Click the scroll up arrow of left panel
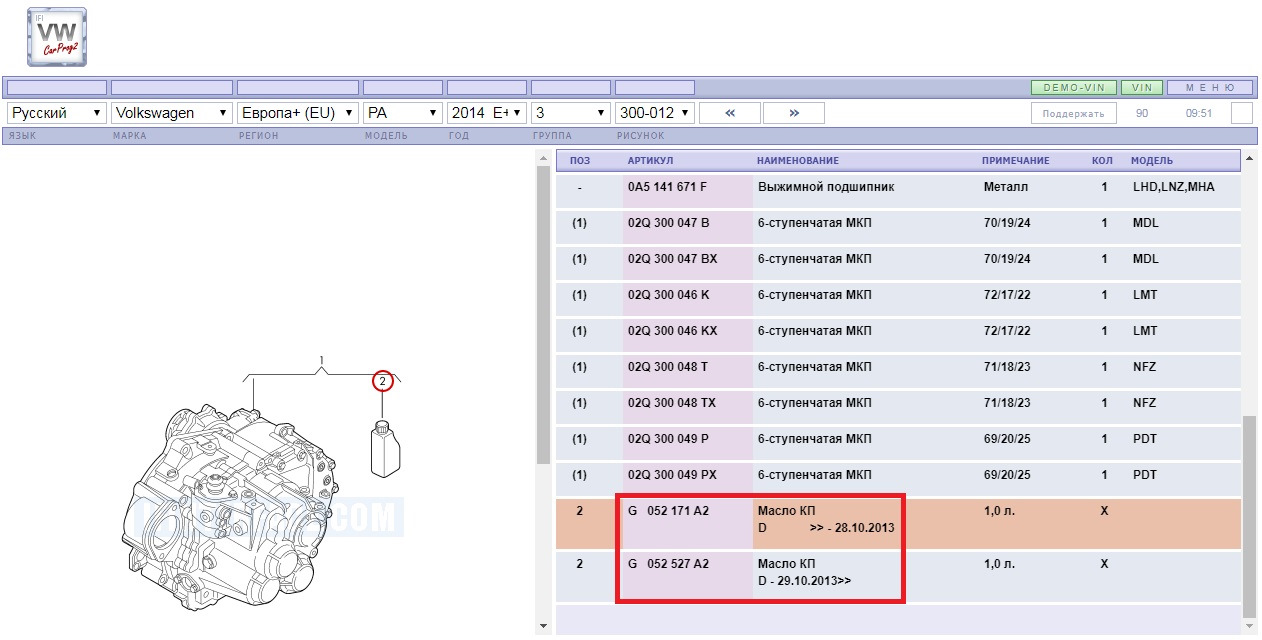The image size is (1262, 640). point(543,158)
